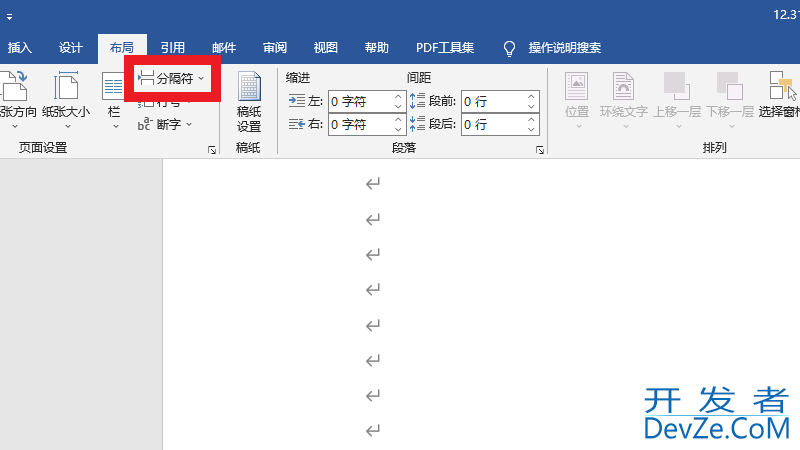The image size is (800, 450).
Task: Increase right indent with up stepper
Action: pyautogui.click(x=398, y=119)
